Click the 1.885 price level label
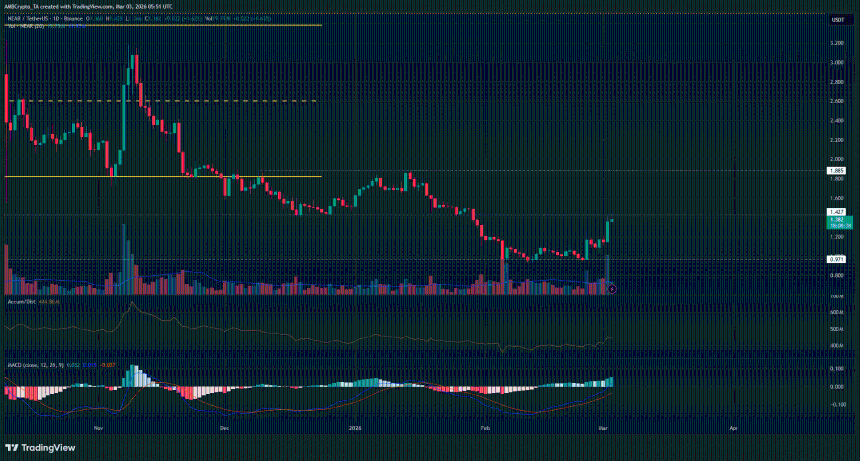 pos(837,171)
